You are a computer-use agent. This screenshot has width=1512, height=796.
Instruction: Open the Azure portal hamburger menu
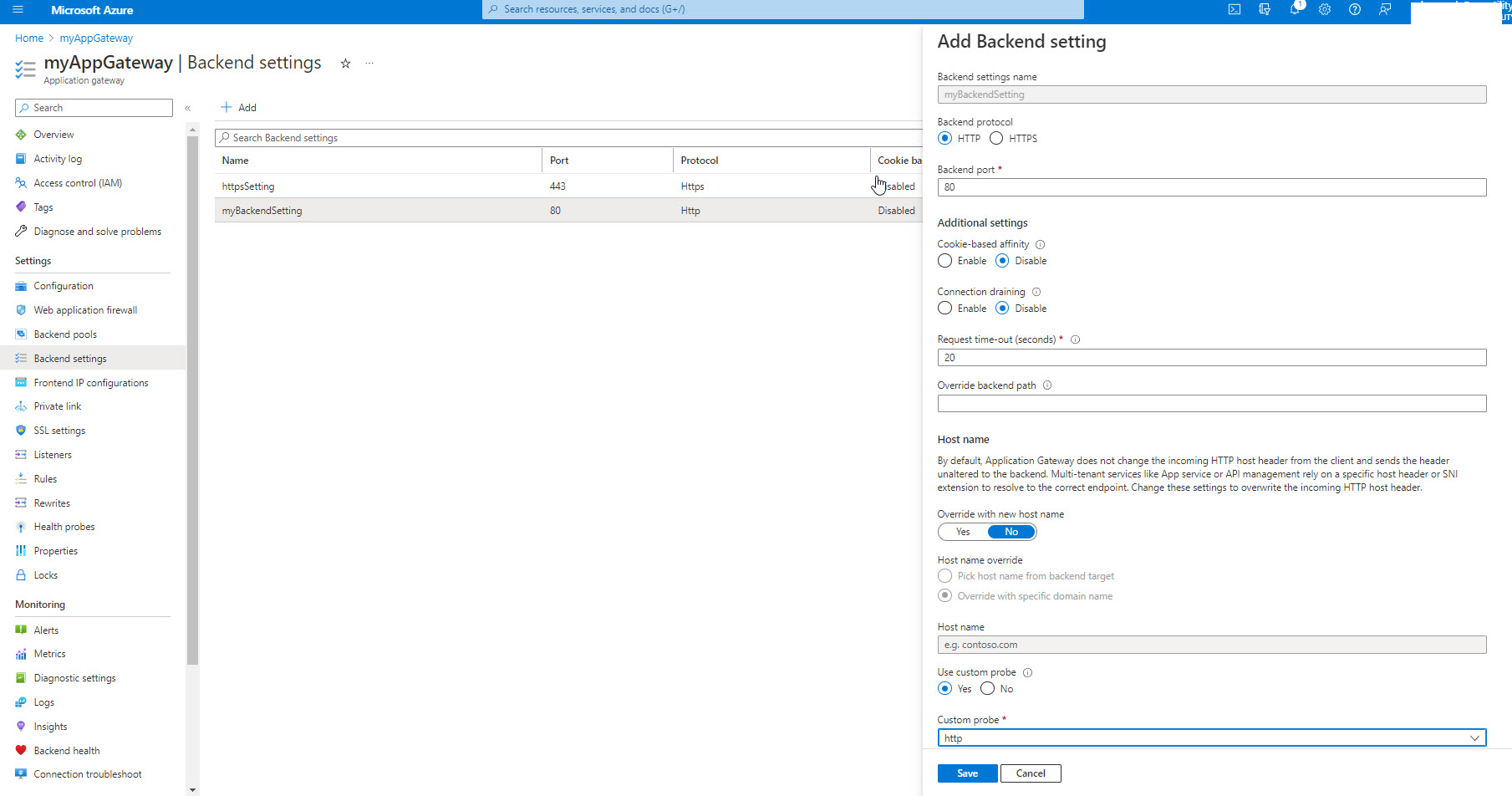pos(18,10)
